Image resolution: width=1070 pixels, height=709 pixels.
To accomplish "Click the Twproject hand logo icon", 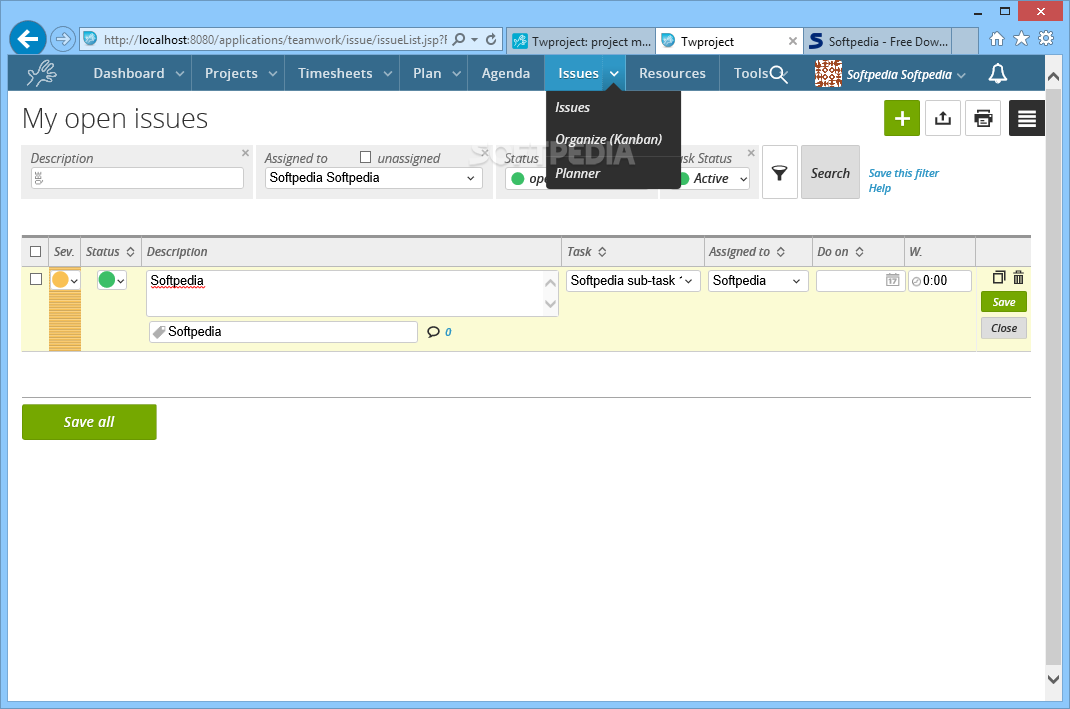I will [42, 73].
